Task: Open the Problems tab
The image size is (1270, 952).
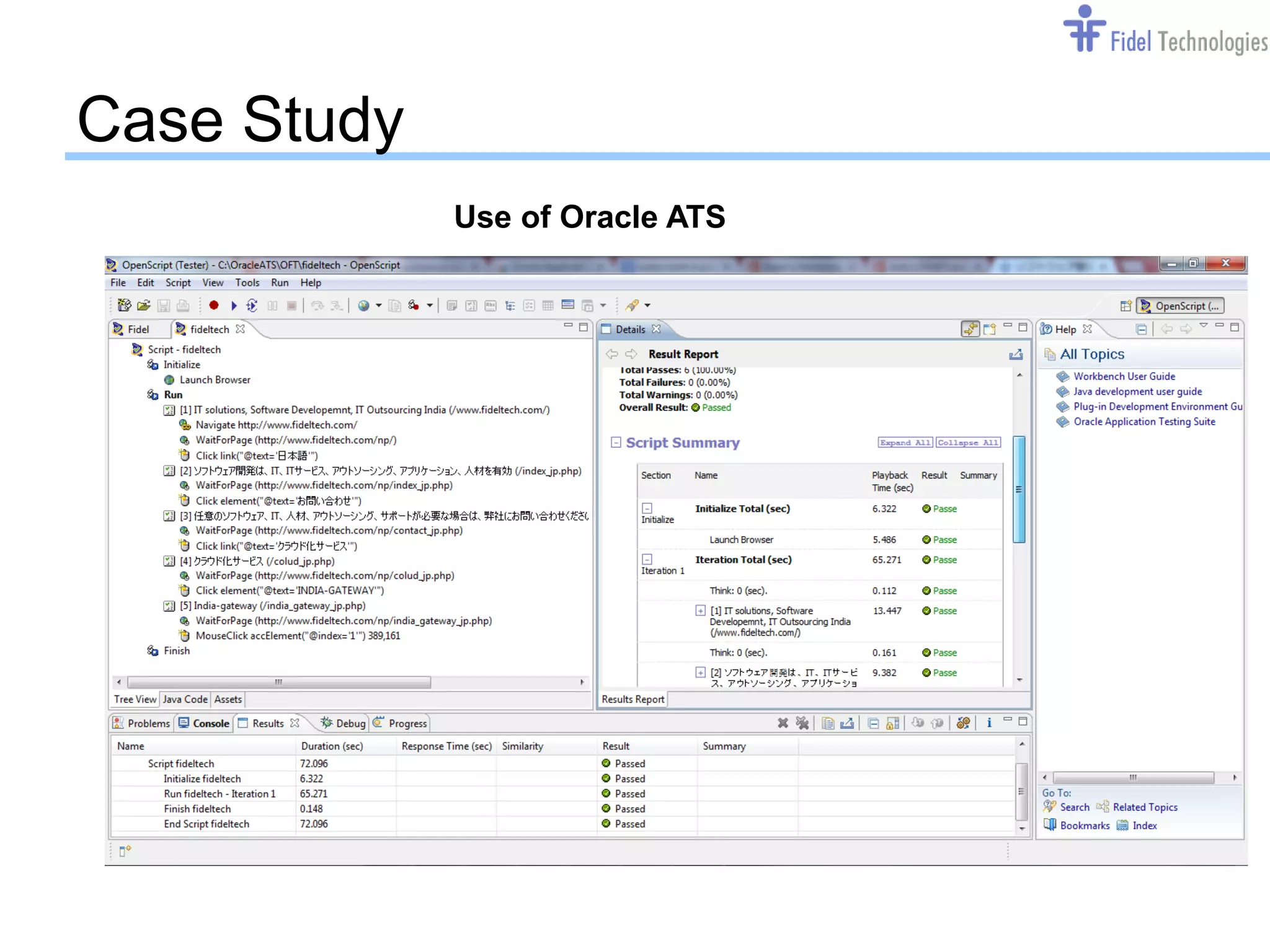Action: 142,723
